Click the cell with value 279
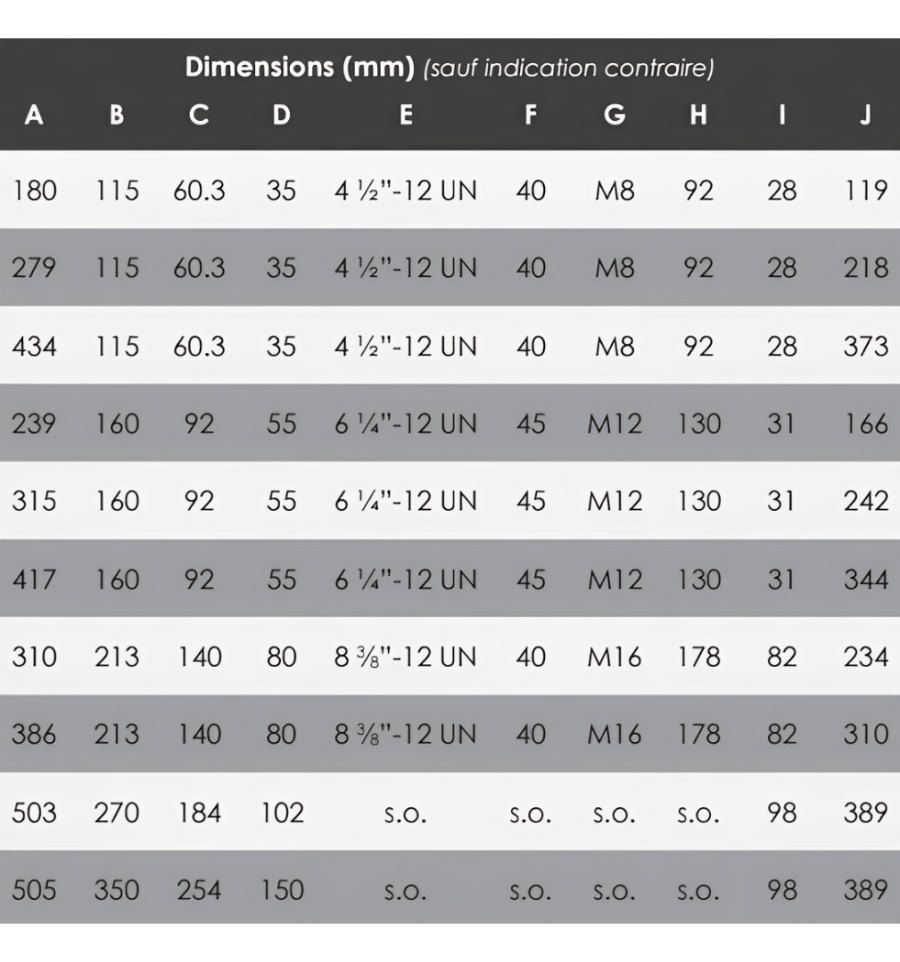 [x=34, y=268]
